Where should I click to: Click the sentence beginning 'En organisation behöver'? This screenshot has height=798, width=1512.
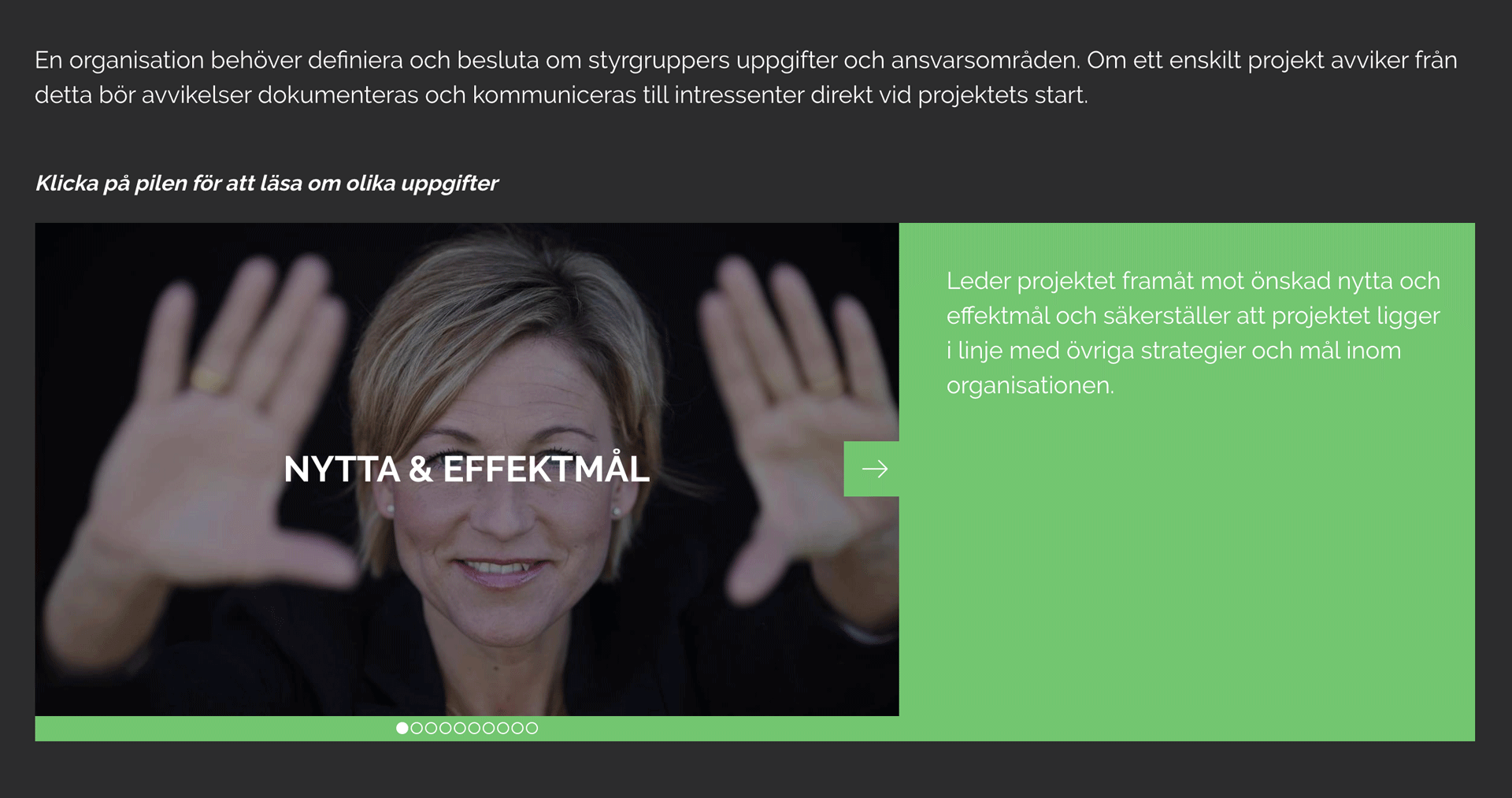(746, 60)
